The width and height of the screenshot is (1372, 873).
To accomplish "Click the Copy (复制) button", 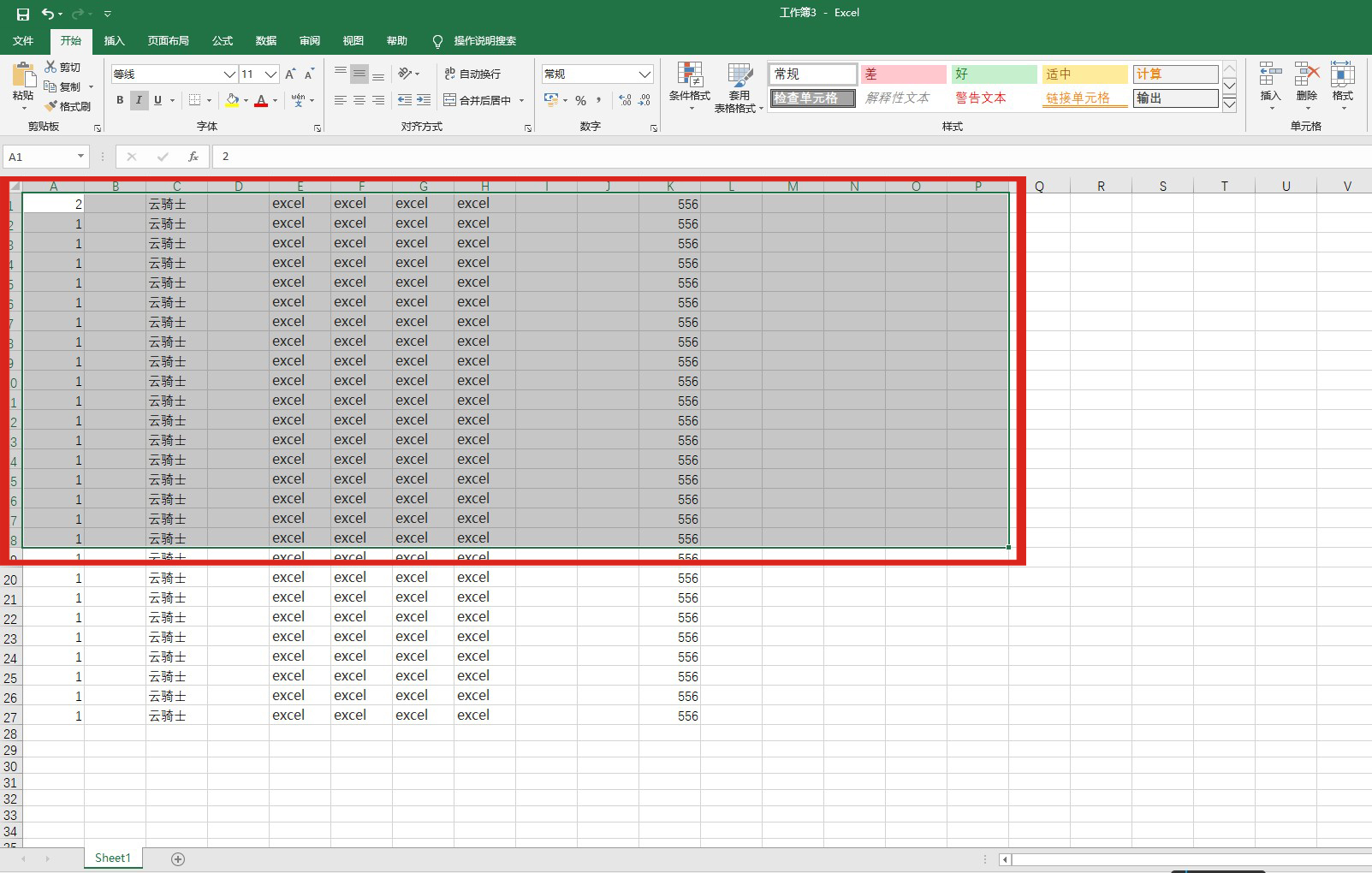I will pos(63,86).
